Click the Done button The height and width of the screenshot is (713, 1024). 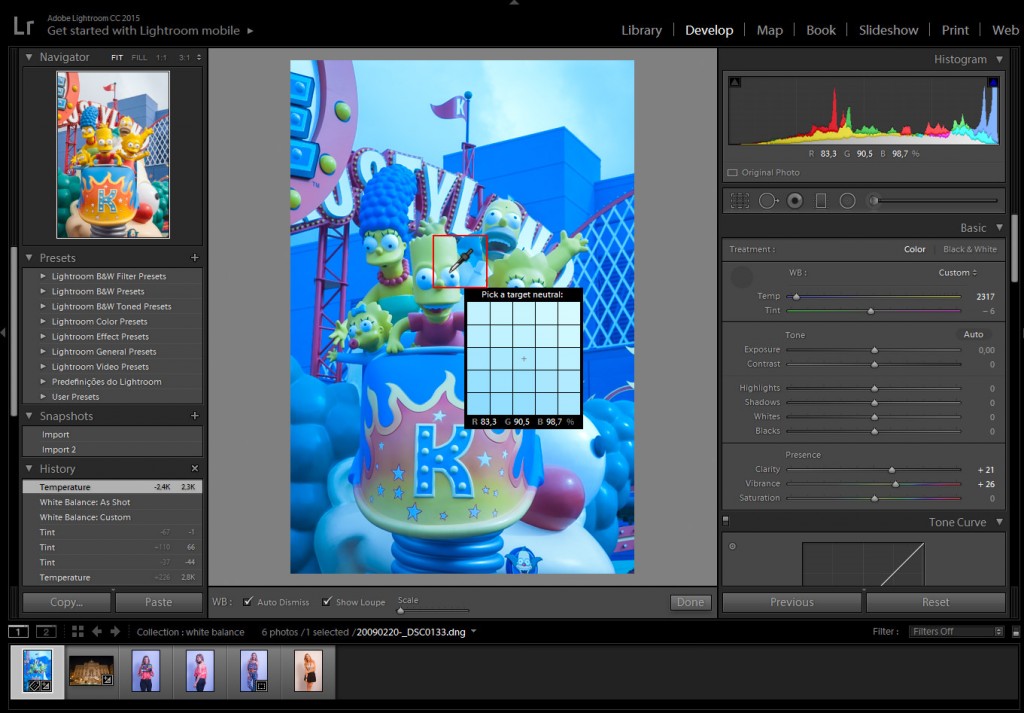point(690,603)
